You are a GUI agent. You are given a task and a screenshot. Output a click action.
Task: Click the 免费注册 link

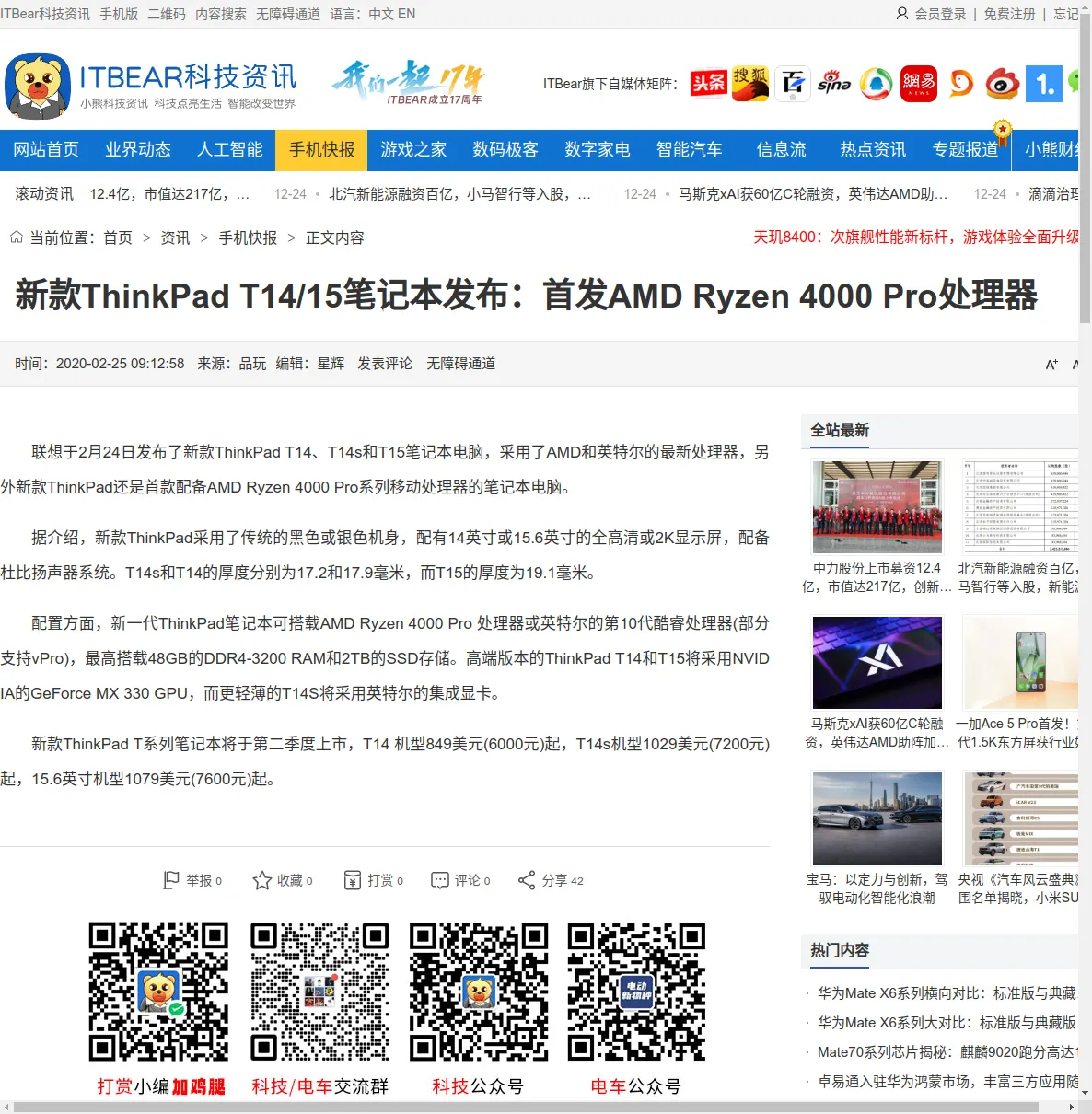[1009, 14]
